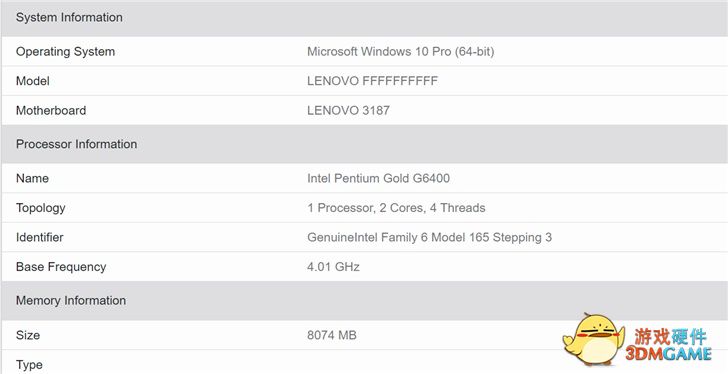The height and width of the screenshot is (374, 728).
Task: Click the GenuineIntel Family 6 identifier value
Action: tap(429, 238)
